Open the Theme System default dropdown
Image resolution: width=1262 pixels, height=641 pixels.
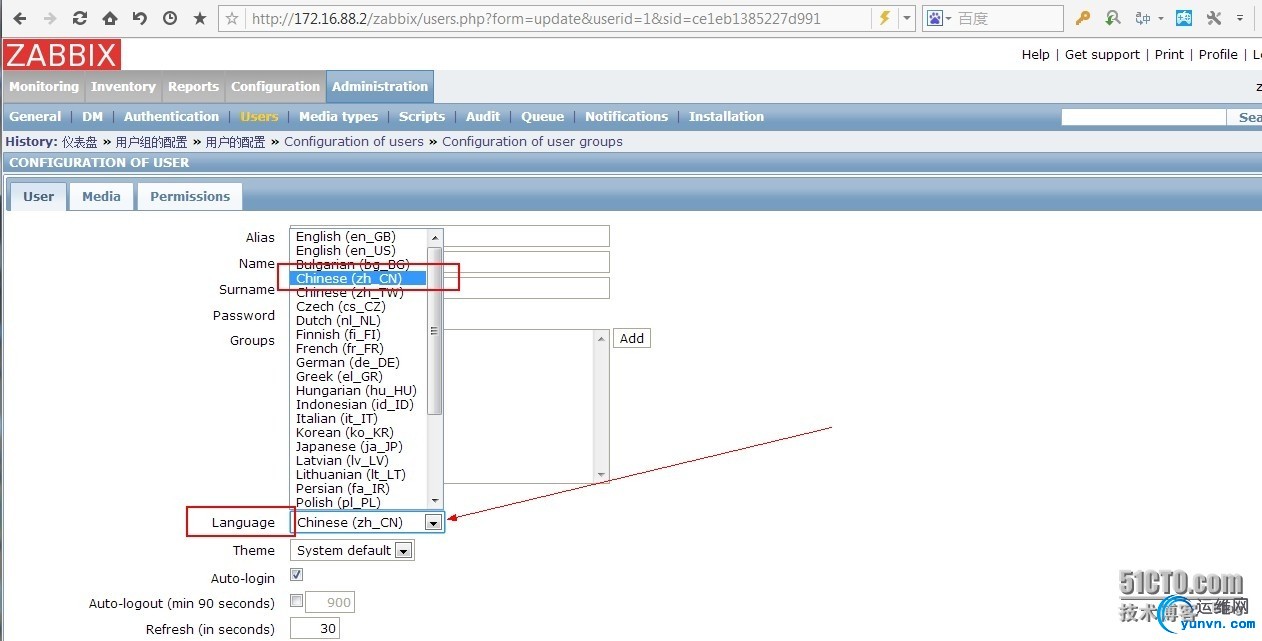(x=352, y=551)
